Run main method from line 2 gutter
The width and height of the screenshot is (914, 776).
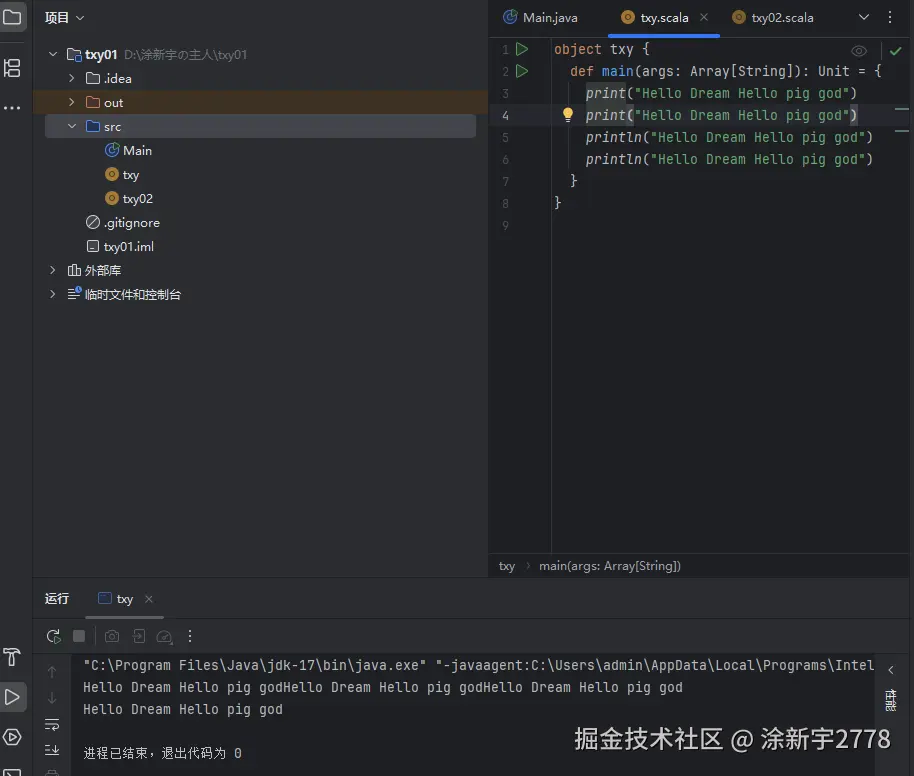coord(522,71)
